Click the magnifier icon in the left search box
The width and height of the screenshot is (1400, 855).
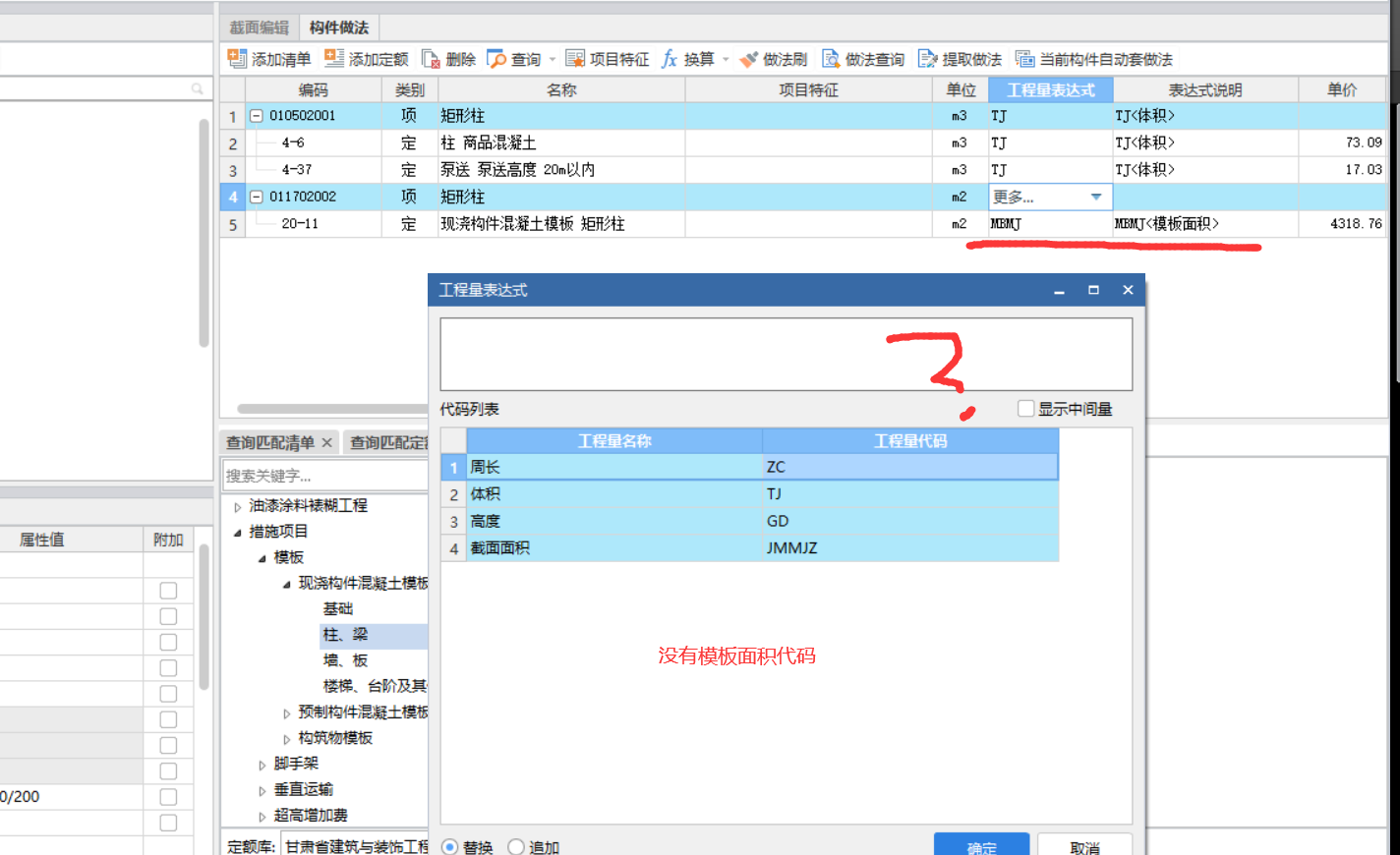click(x=198, y=88)
